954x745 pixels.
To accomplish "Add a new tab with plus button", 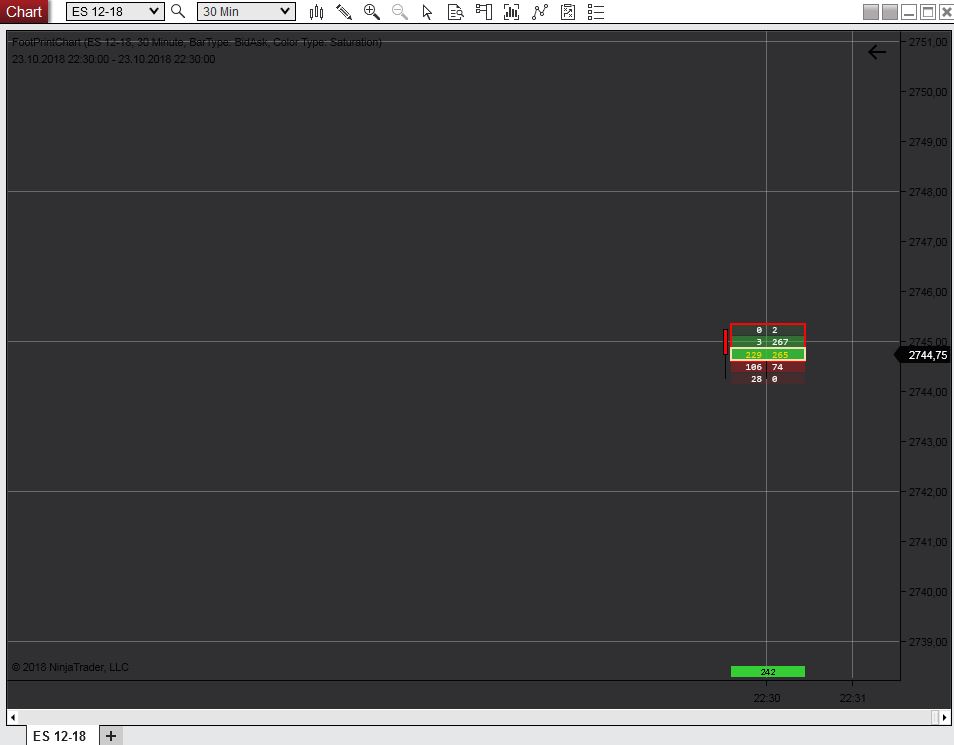I will [x=111, y=736].
